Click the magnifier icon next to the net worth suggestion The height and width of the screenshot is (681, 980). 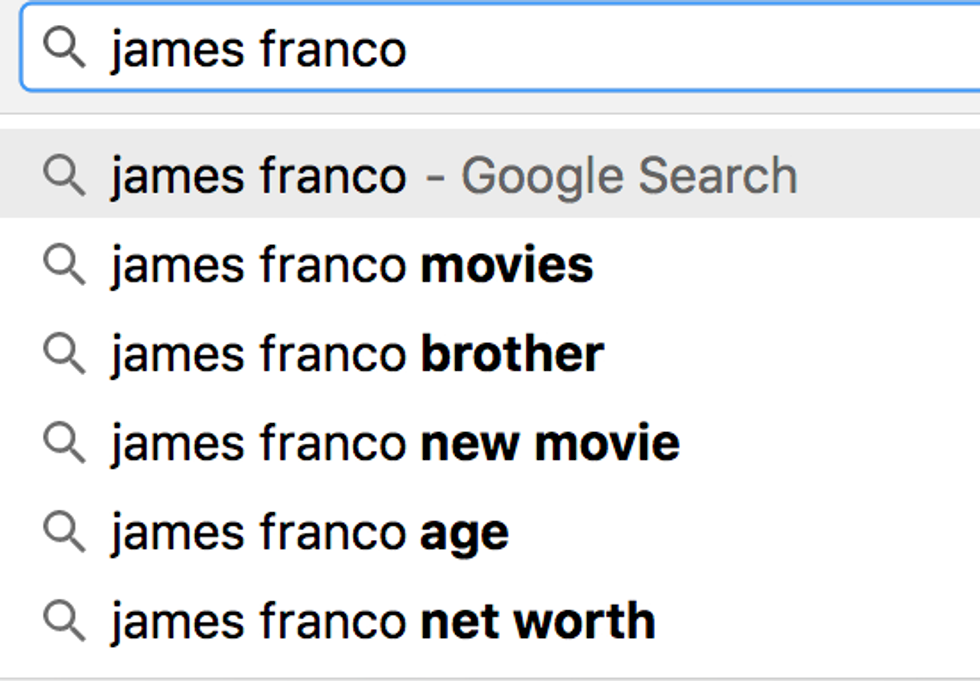tap(66, 620)
